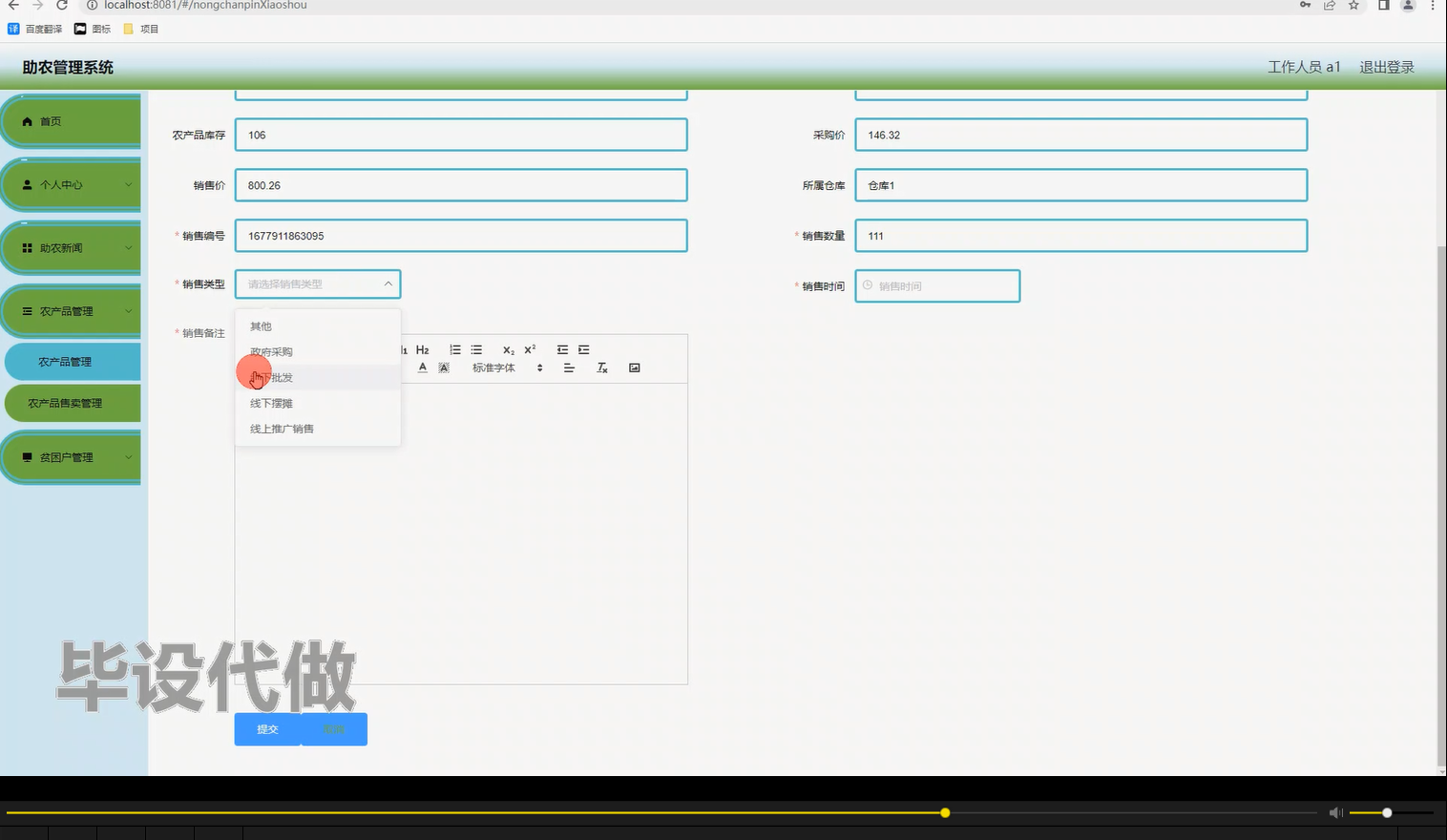Viewport: 1447px width, 840px height.
Task: Share this page from the address bar
Action: click(x=1329, y=6)
